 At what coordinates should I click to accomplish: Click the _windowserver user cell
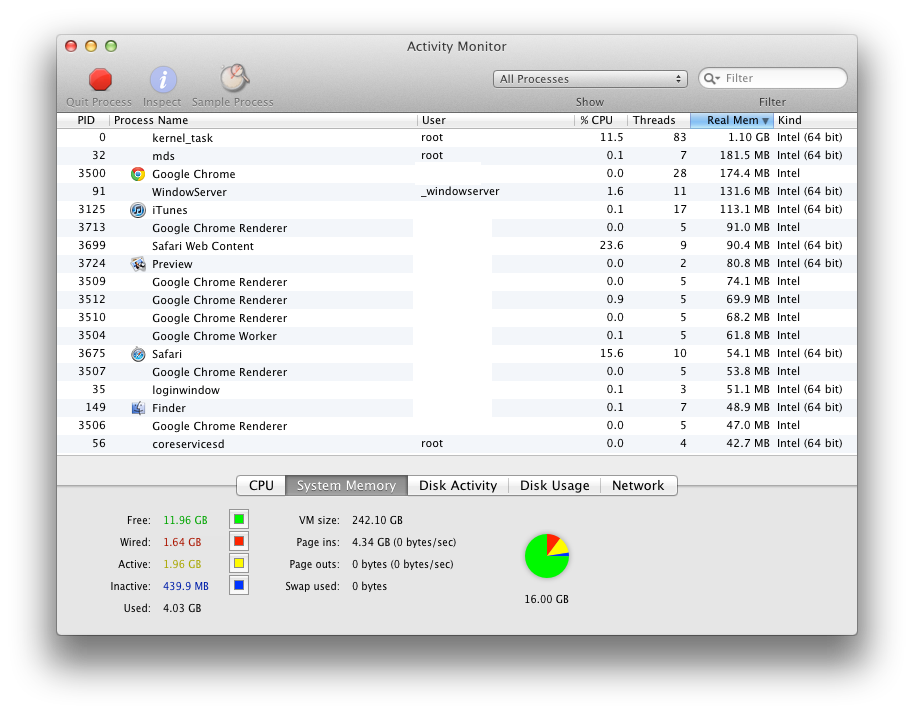(460, 192)
